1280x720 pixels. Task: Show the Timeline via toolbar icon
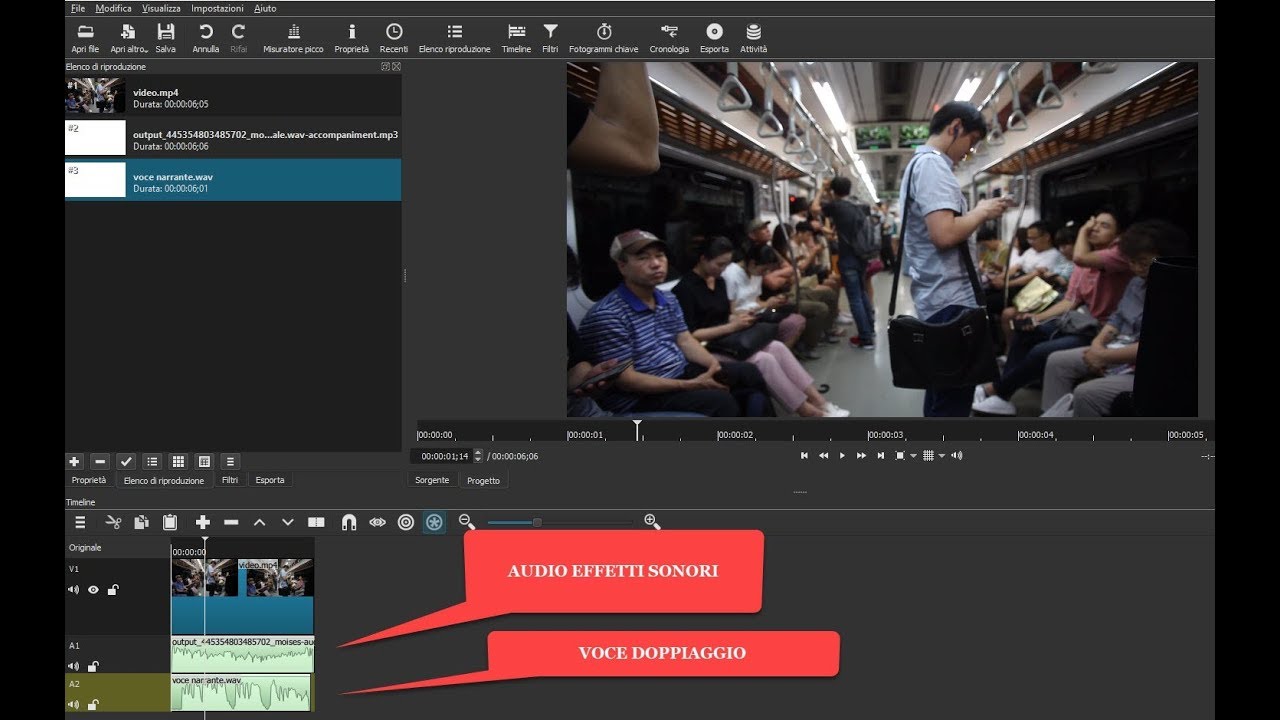point(516,38)
